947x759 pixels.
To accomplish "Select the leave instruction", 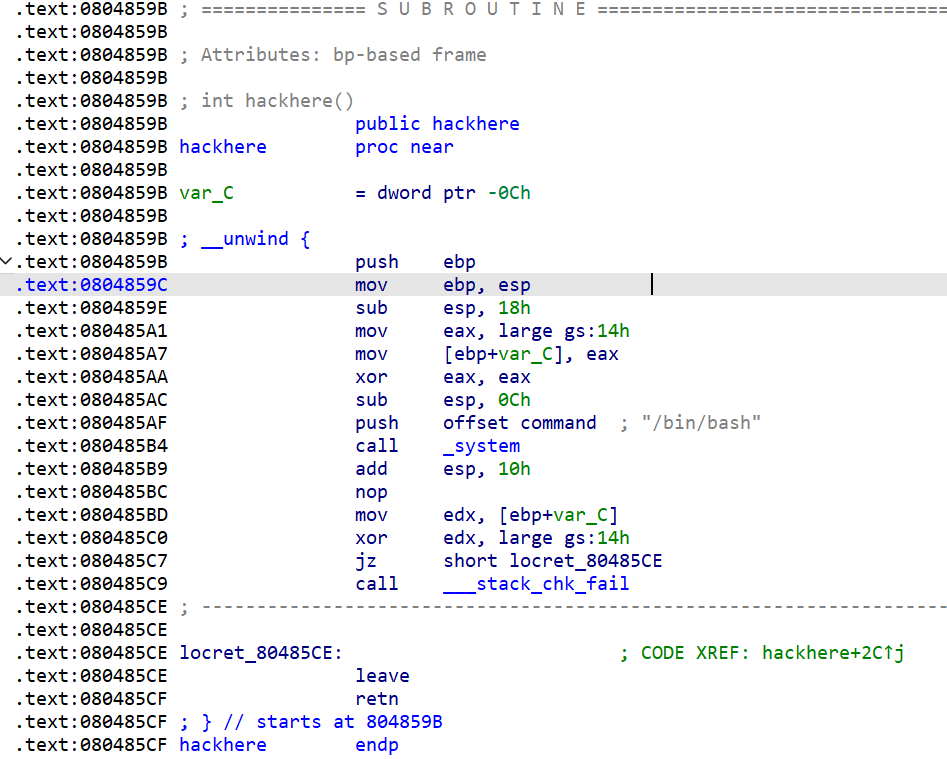I will pyautogui.click(x=382, y=676).
